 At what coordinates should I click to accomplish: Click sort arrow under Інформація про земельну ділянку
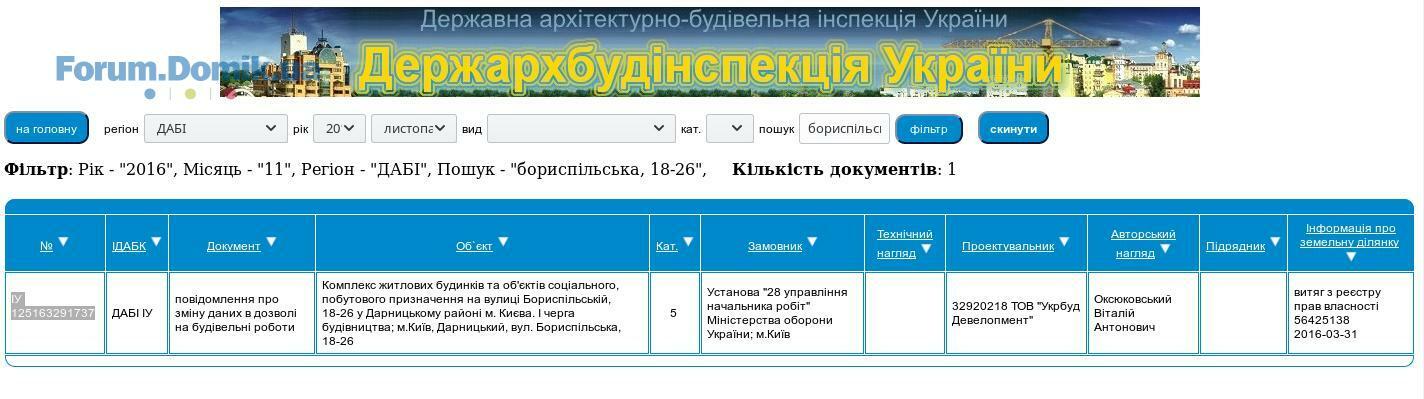[1351, 257]
